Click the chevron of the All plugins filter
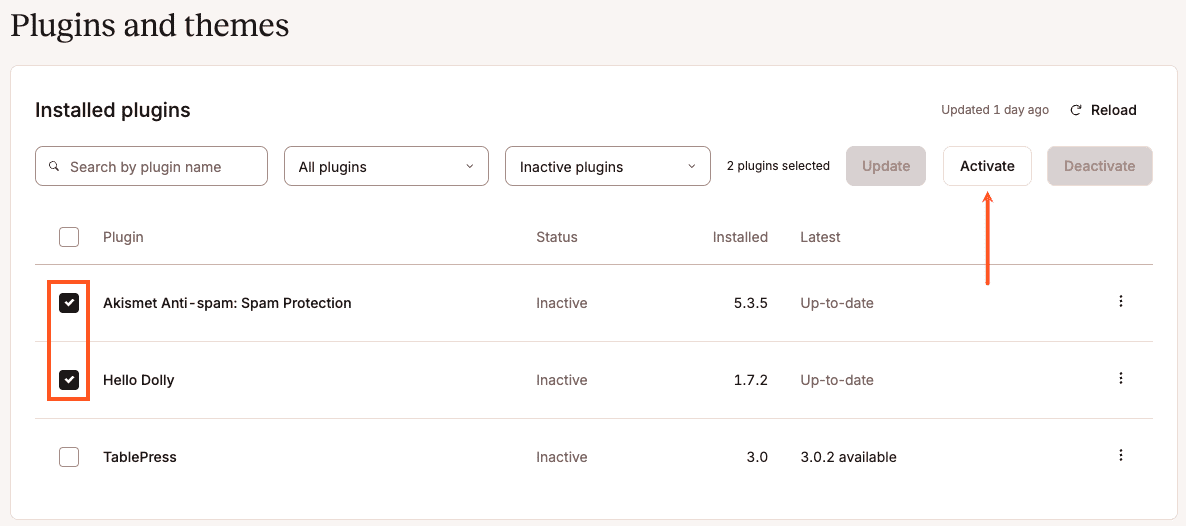Image resolution: width=1186 pixels, height=526 pixels. pyautogui.click(x=470, y=166)
